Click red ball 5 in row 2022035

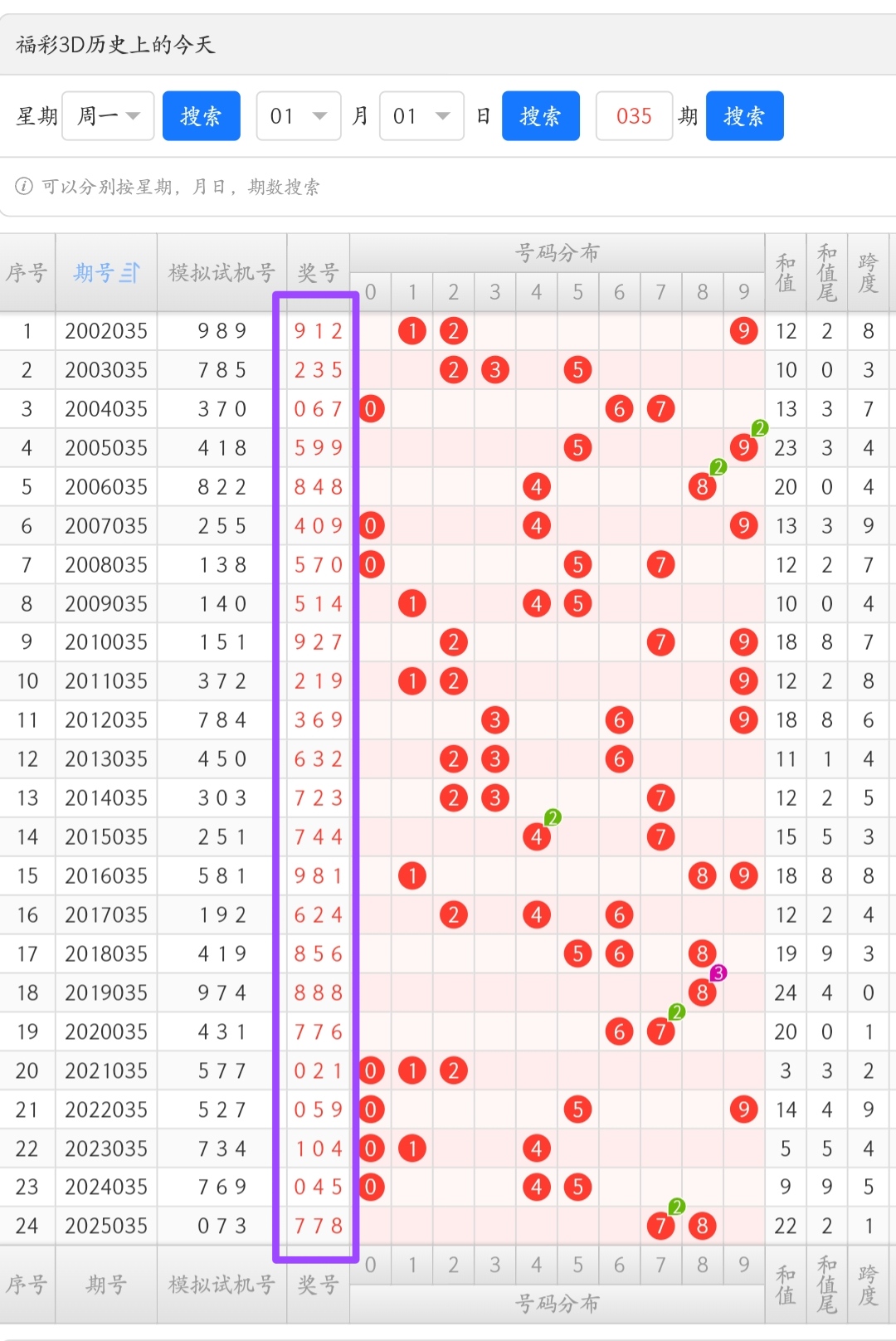[577, 1110]
